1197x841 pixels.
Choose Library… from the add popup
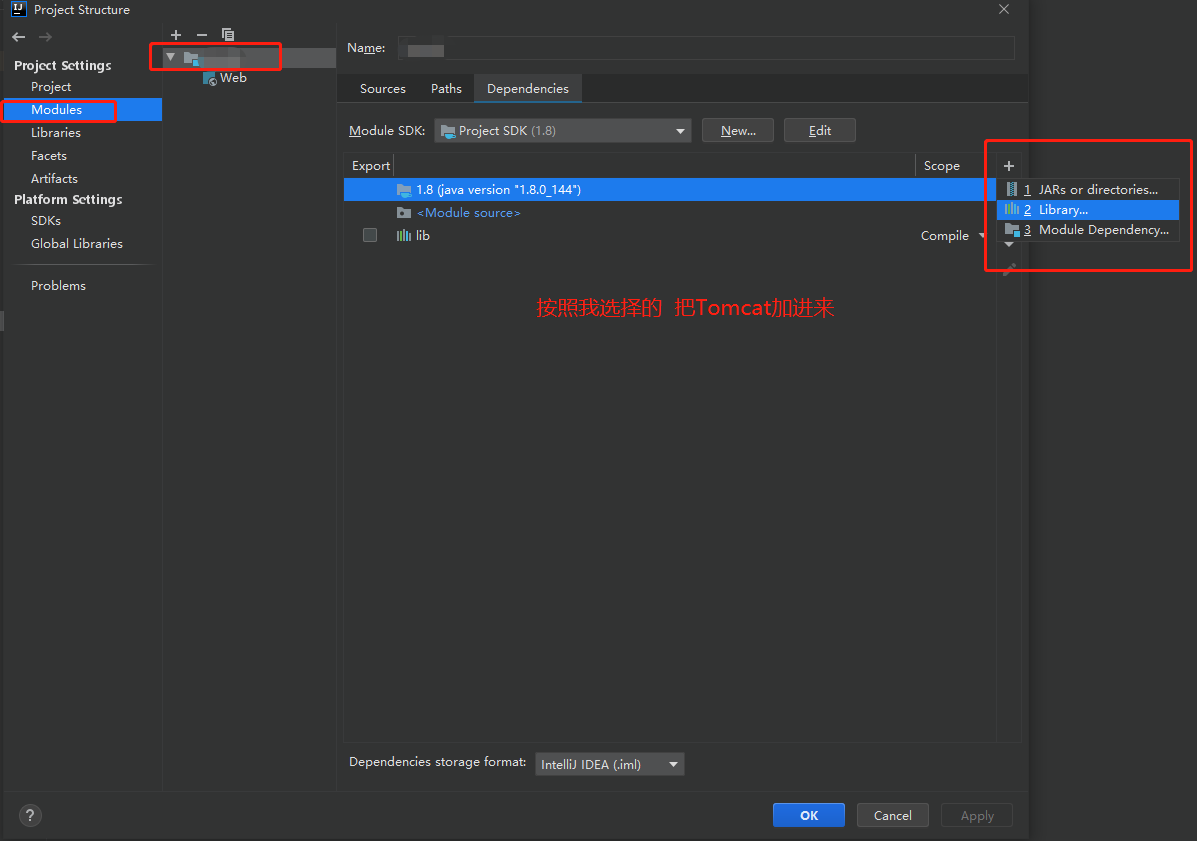click(x=1088, y=210)
